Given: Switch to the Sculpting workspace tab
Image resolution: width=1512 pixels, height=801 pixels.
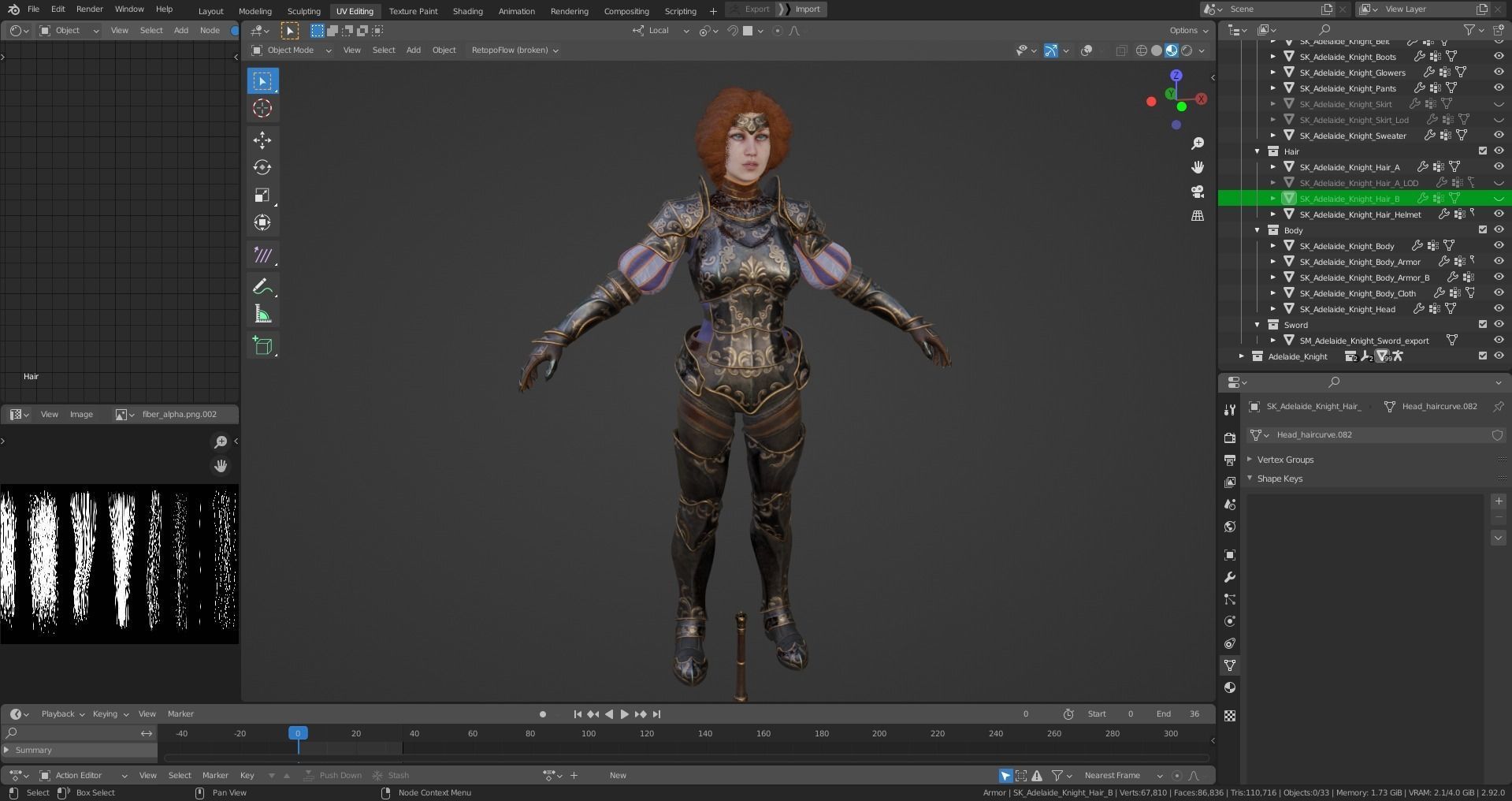Looking at the screenshot, I should click(303, 11).
